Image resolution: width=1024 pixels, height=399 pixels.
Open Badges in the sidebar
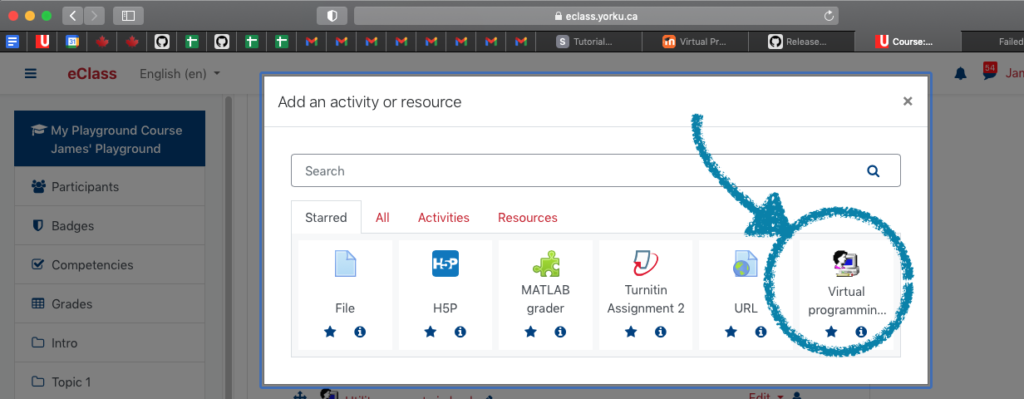[x=110, y=226]
